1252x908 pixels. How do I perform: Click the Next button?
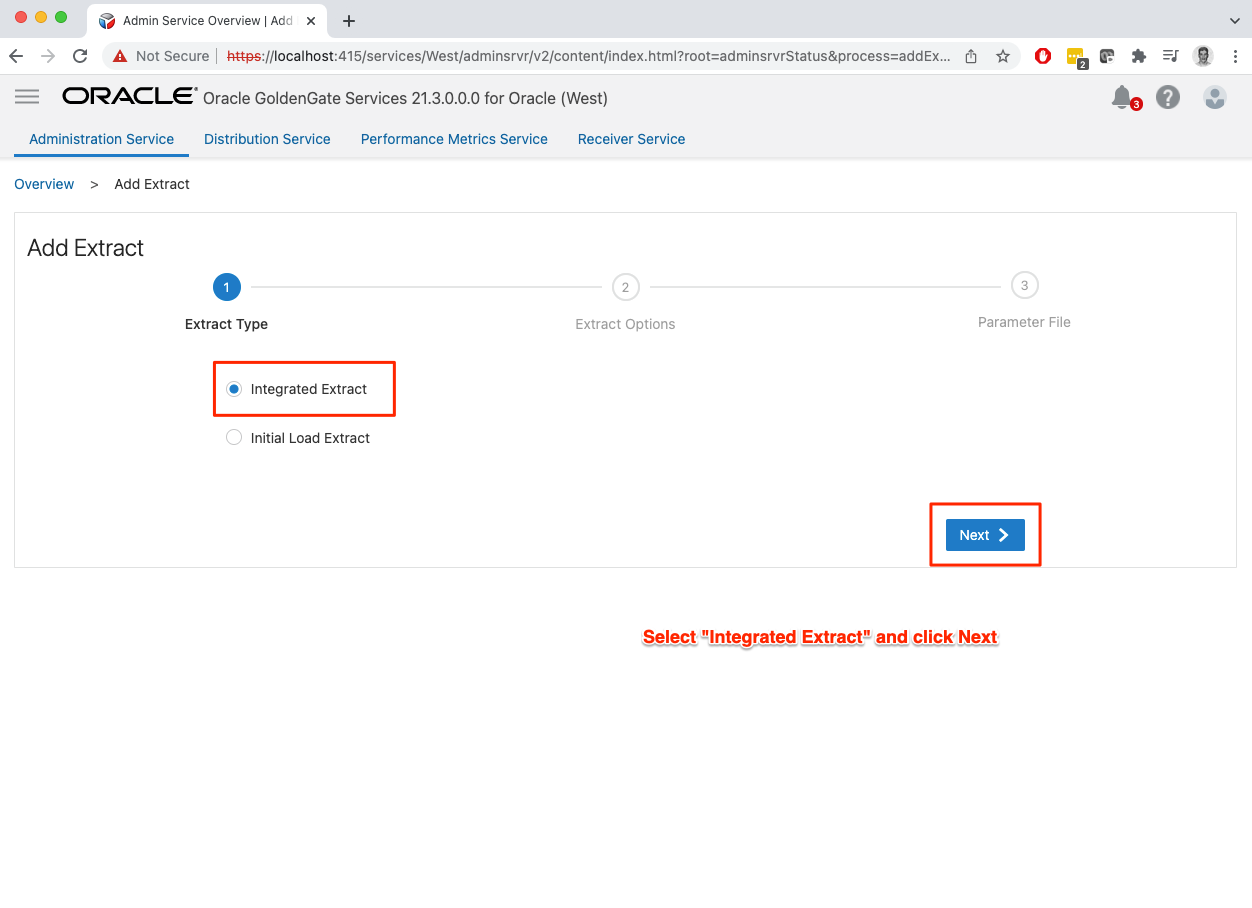coord(984,535)
